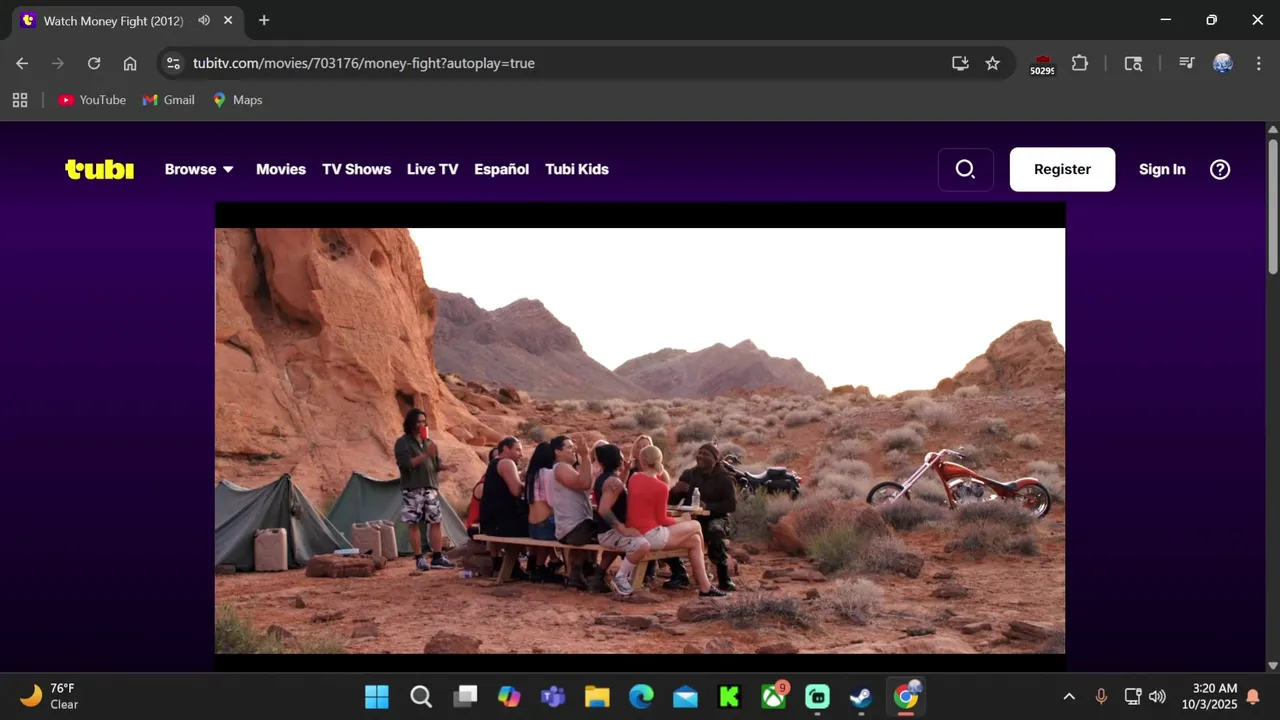
Task: Open the network icon in system tray
Action: pyautogui.click(x=1133, y=697)
